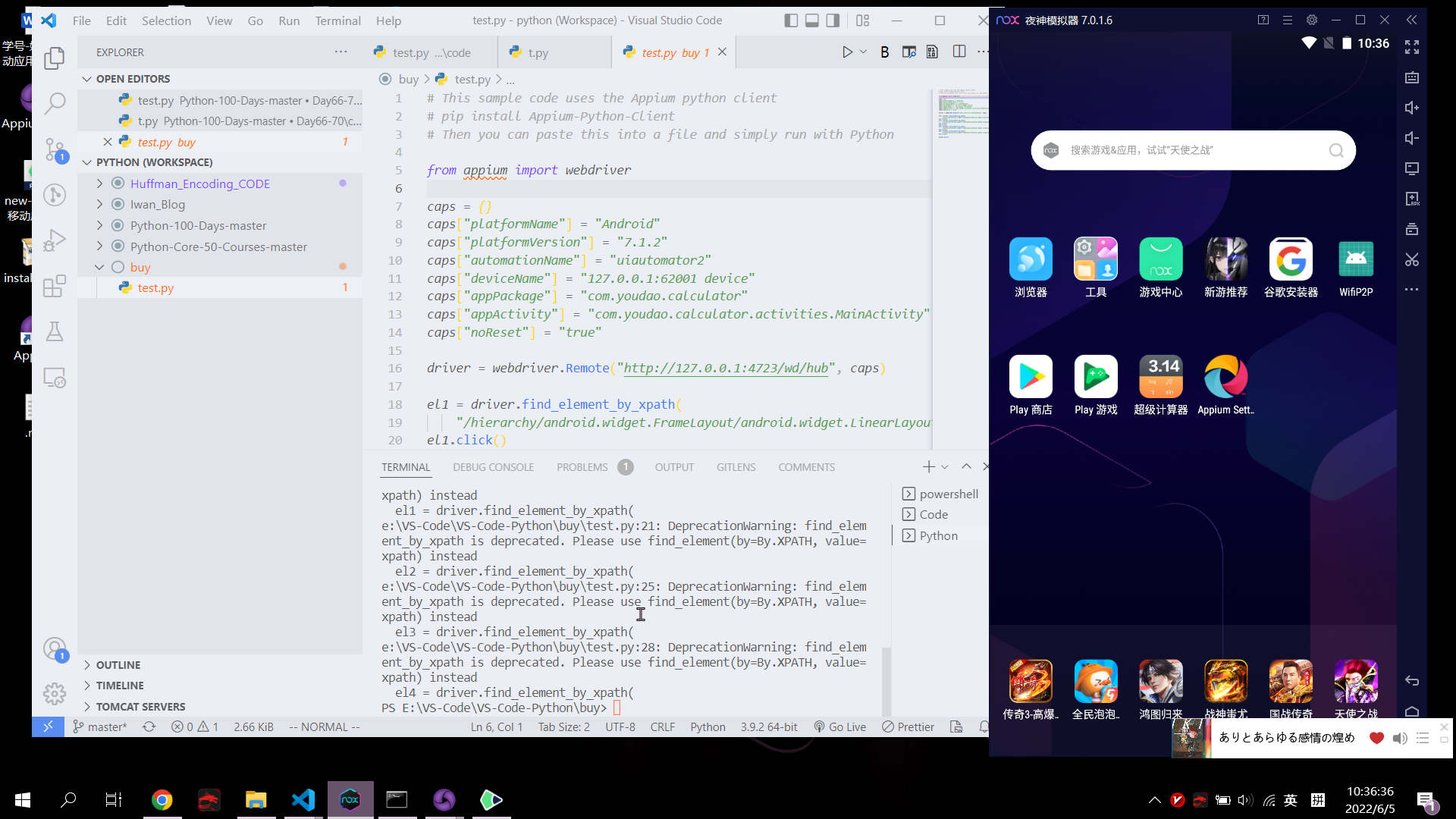Open the Selection menu

pyautogui.click(x=166, y=20)
